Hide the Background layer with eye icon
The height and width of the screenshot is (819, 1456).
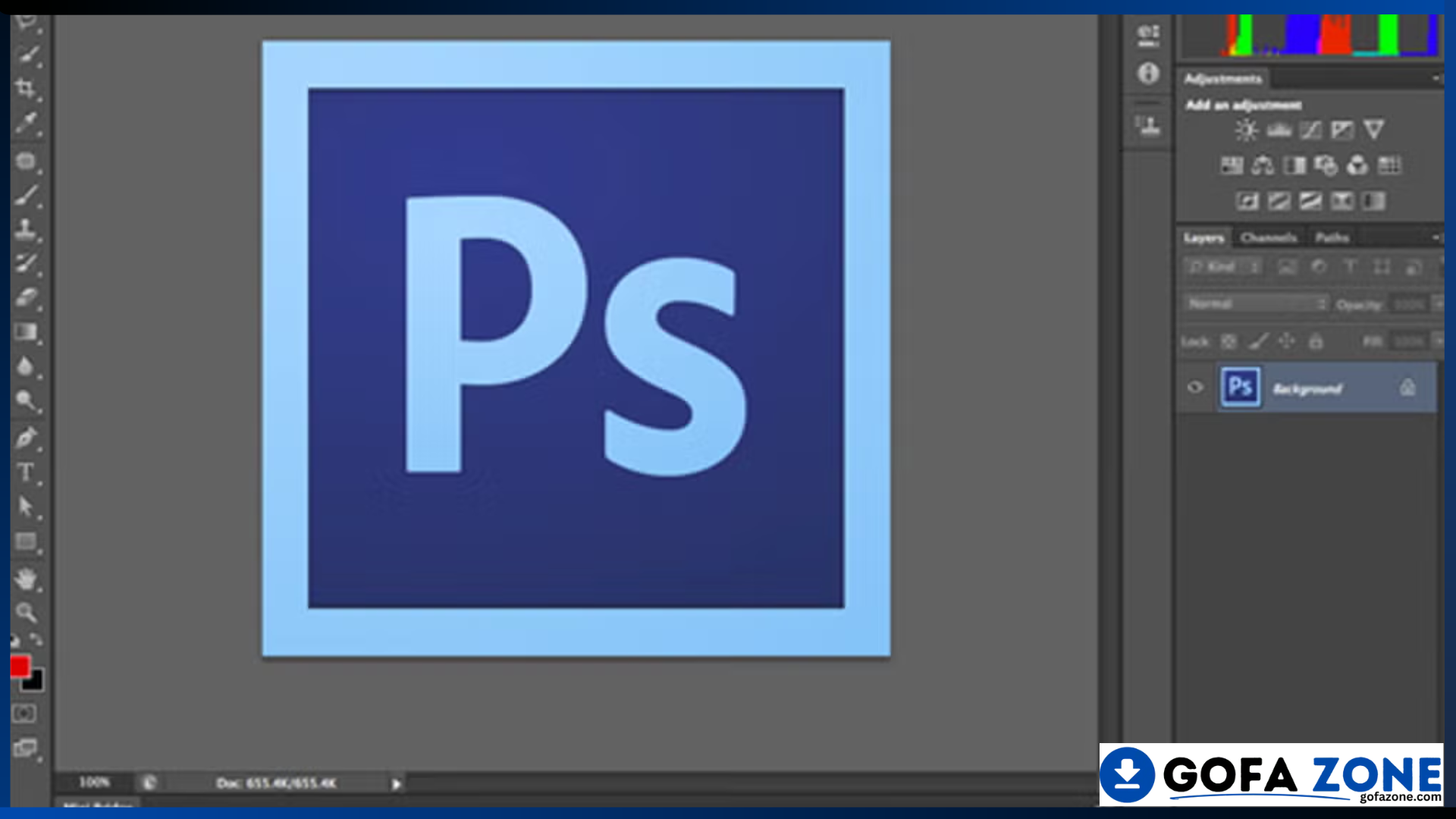click(1195, 388)
